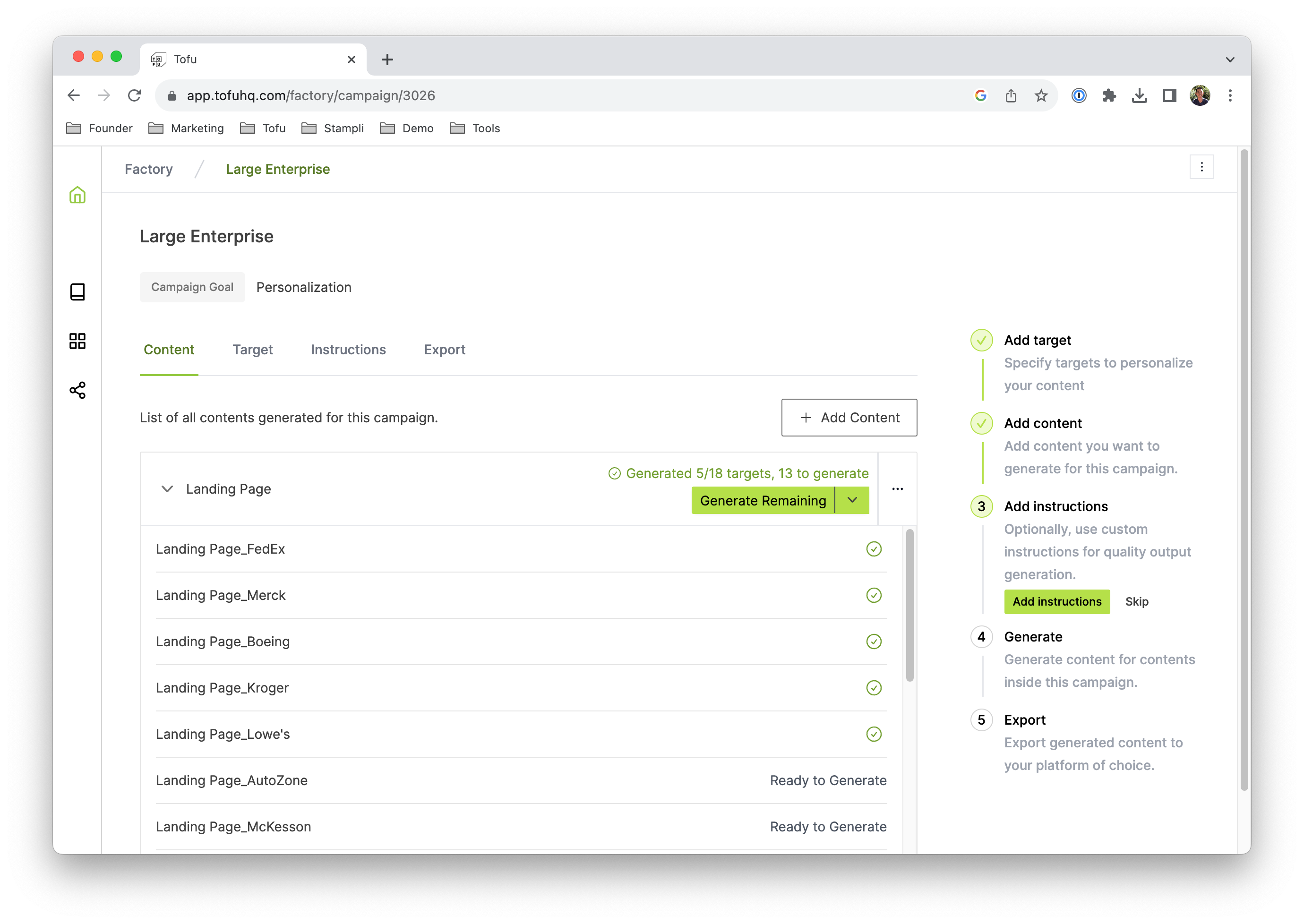This screenshot has height=924, width=1304.
Task: Switch to the Target tab
Action: [x=252, y=350]
